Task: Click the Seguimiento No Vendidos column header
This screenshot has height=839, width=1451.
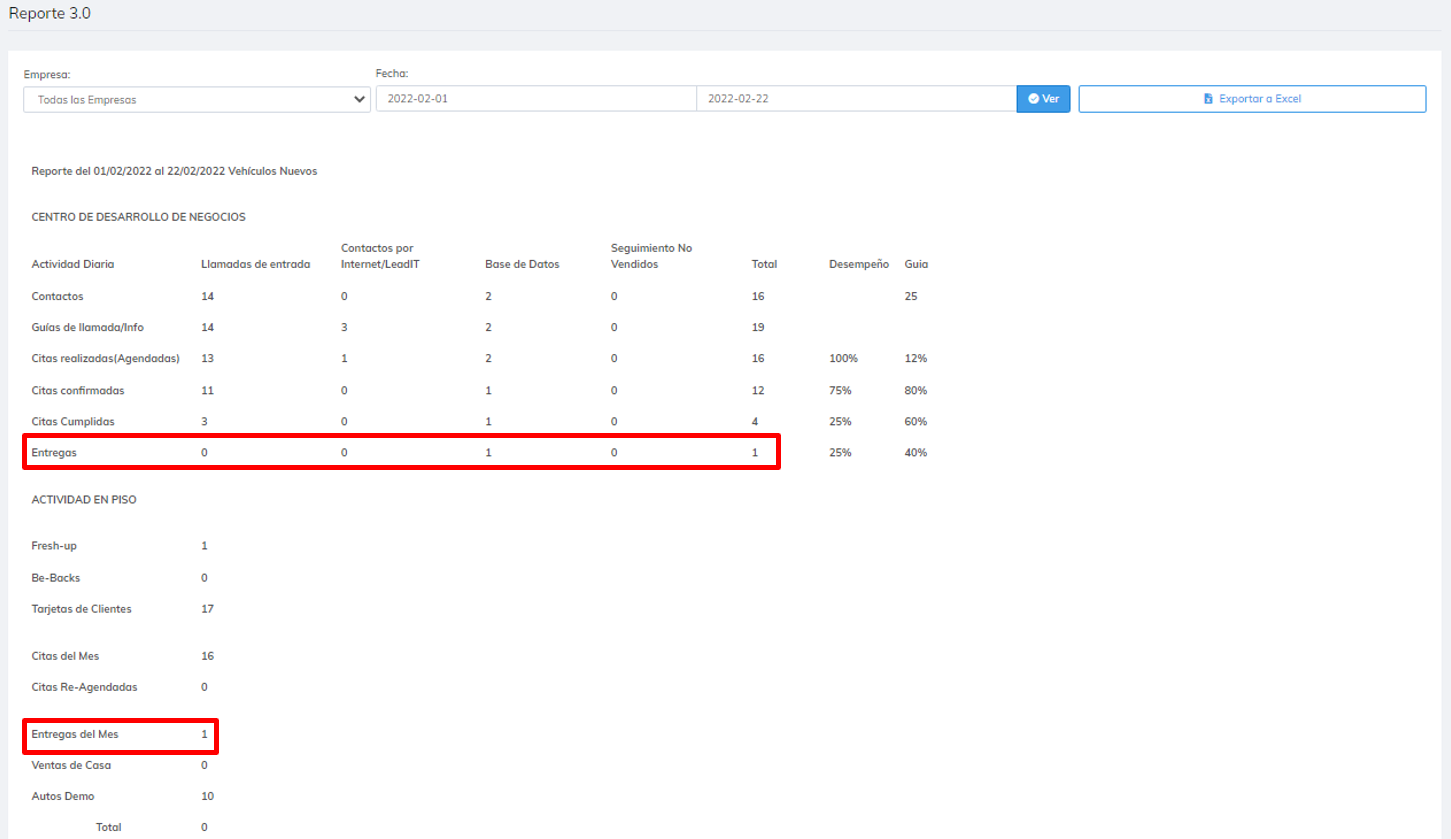Action: [x=651, y=256]
